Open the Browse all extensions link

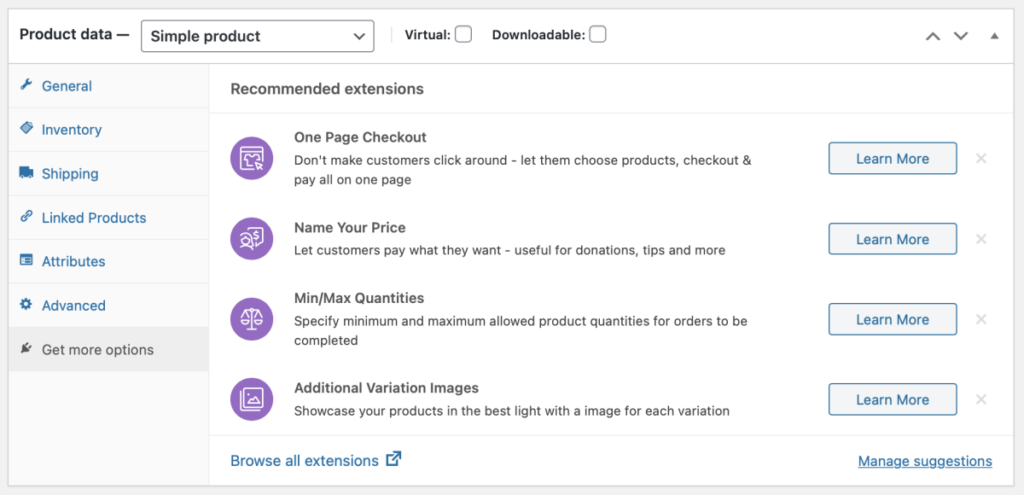[x=304, y=460]
